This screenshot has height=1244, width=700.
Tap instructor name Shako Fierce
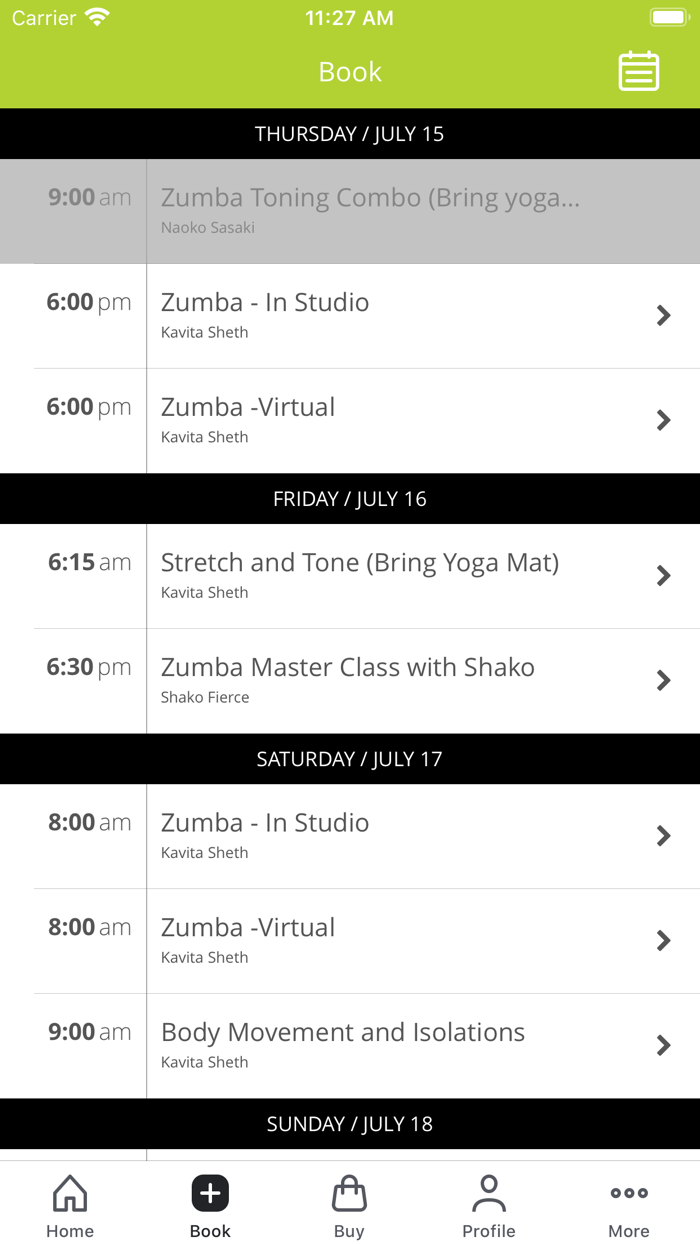click(x=204, y=697)
